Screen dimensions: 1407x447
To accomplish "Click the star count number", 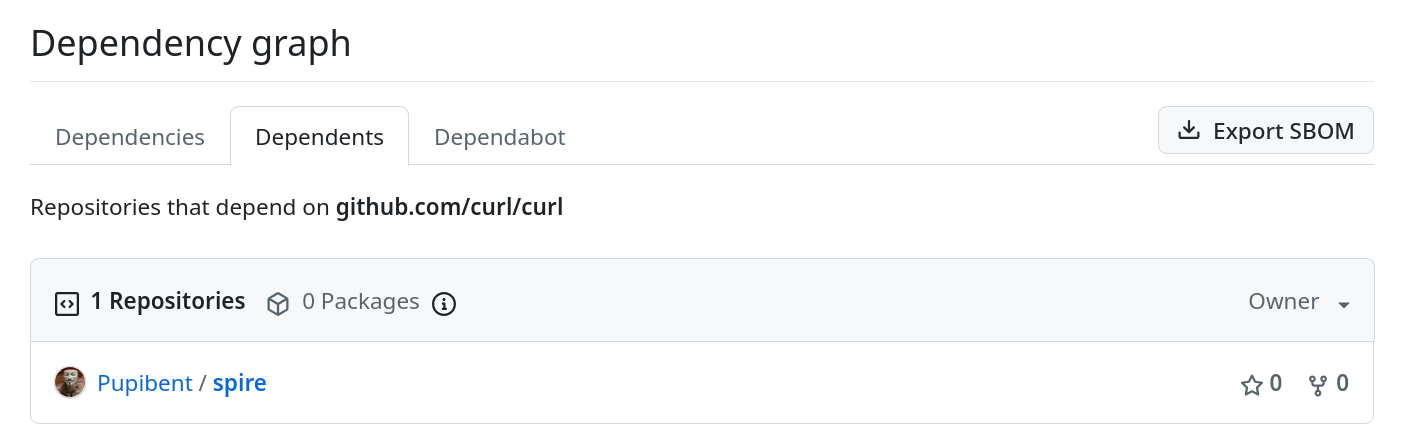I will (x=1276, y=383).
